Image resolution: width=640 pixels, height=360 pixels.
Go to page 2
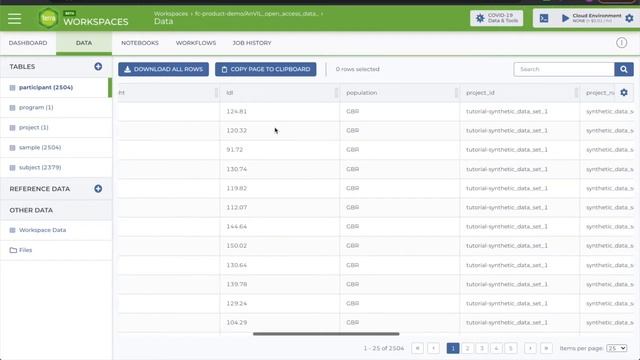(467, 348)
